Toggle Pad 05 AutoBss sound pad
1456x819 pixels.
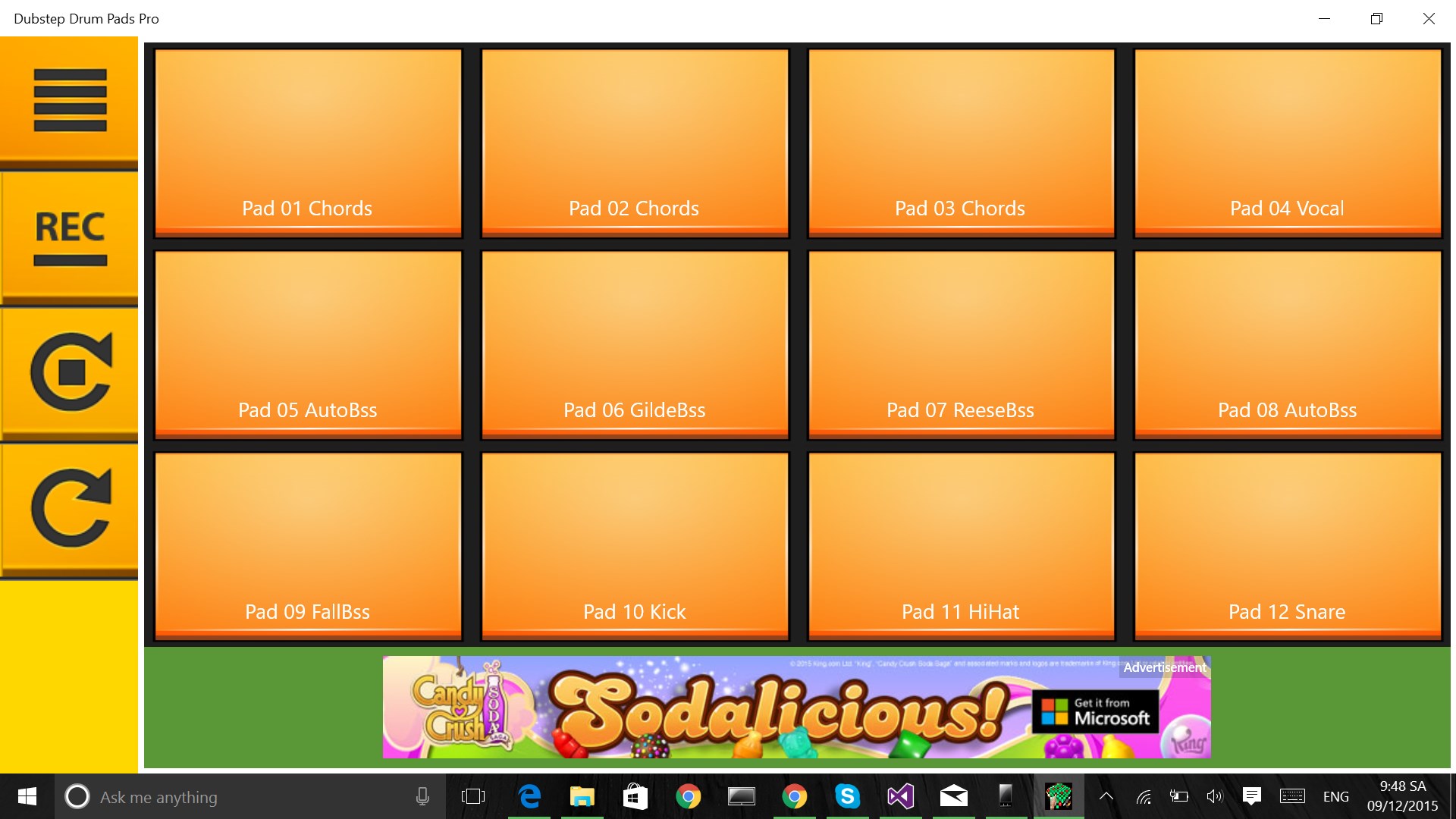pos(307,345)
